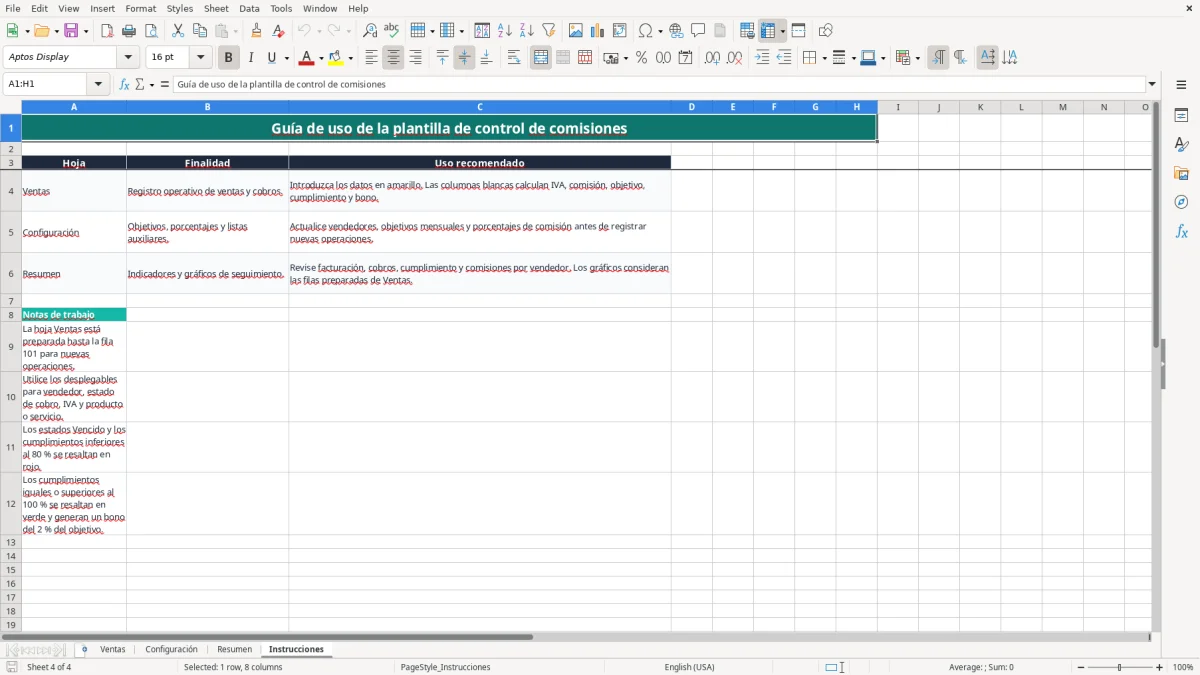Viewport: 1200px width, 675px height.
Task: Click the Add Decimal Place icon
Action: [x=713, y=58]
